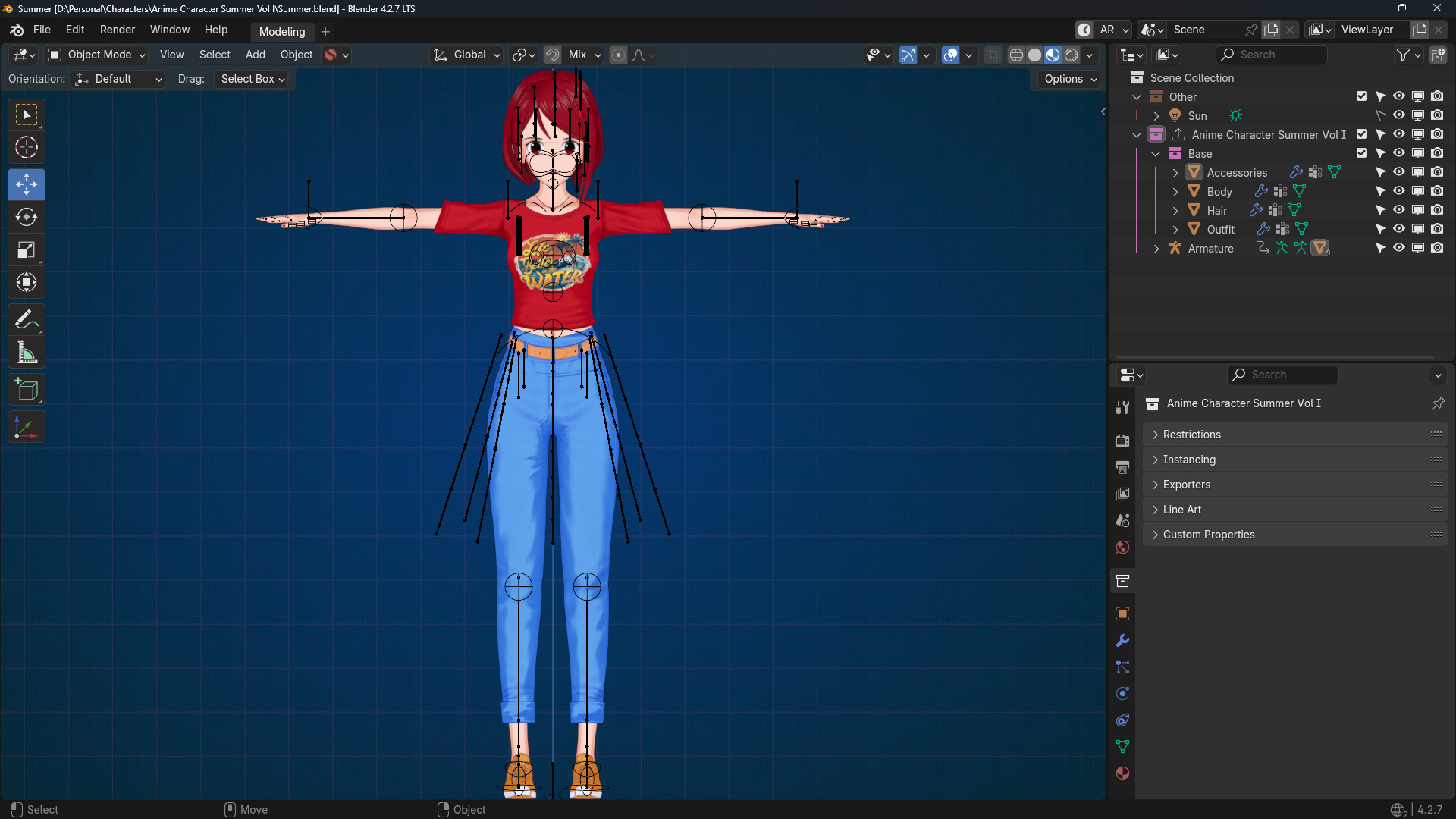Click the properties editor Search field
This screenshot has width=1456, height=819.
click(1282, 375)
